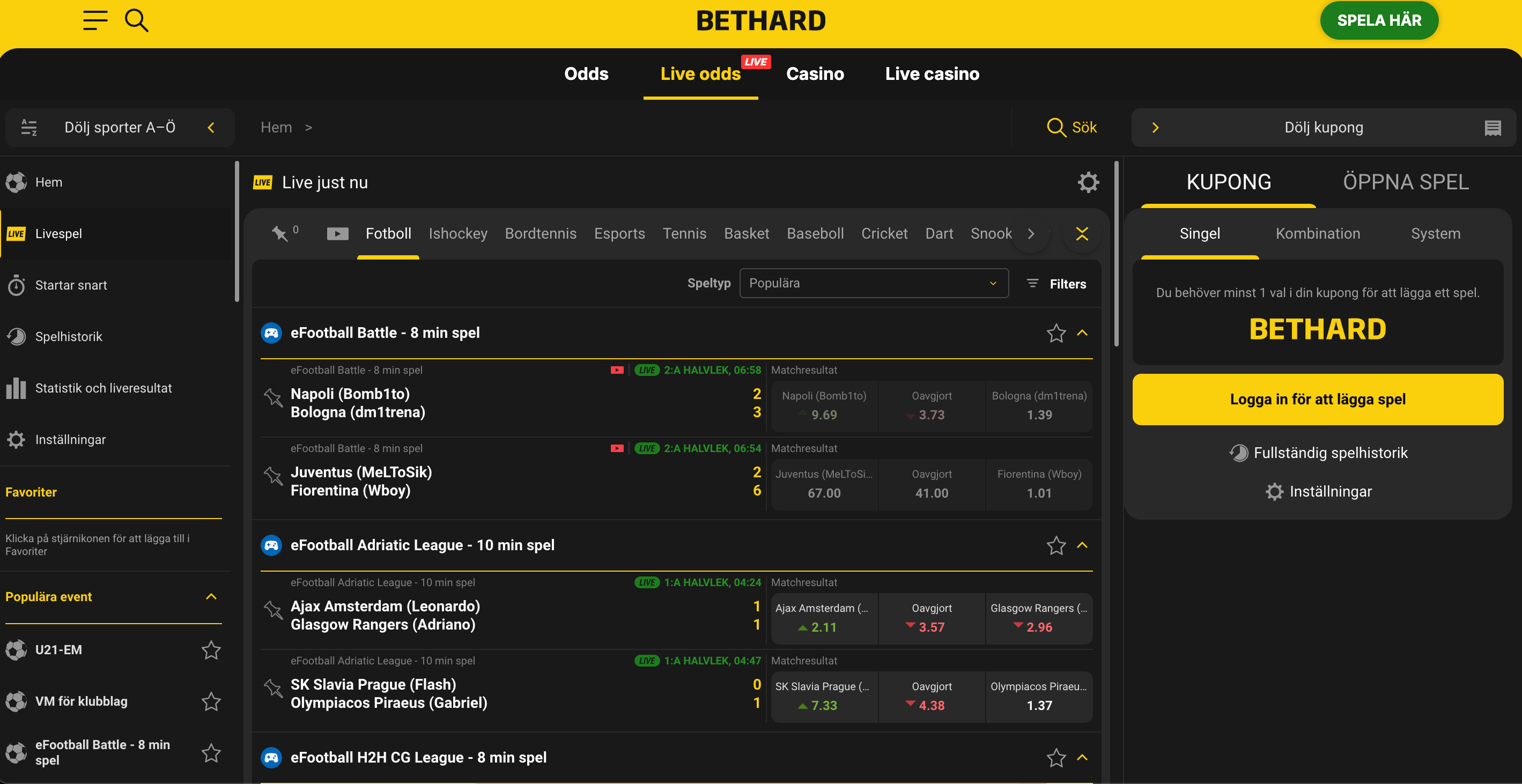Click the Sök search button
The image size is (1522, 784).
1071,127
